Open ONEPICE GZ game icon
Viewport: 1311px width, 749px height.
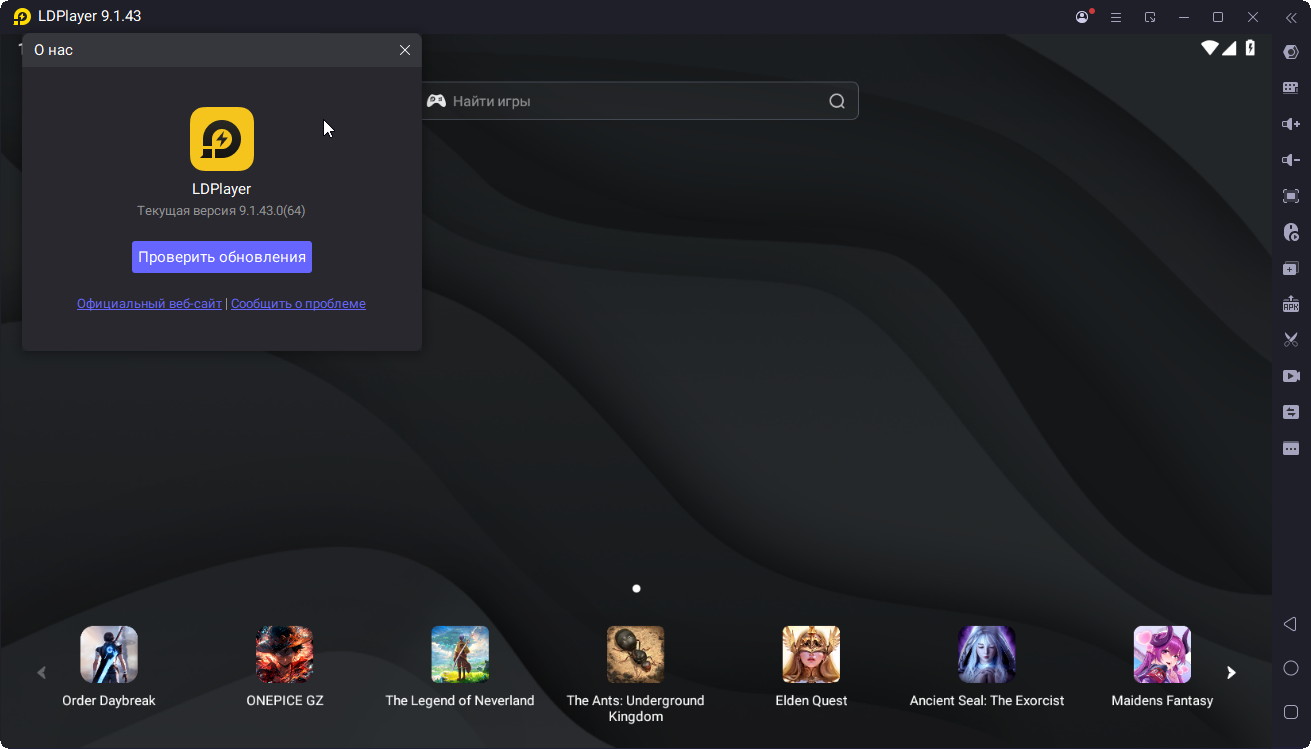(285, 655)
